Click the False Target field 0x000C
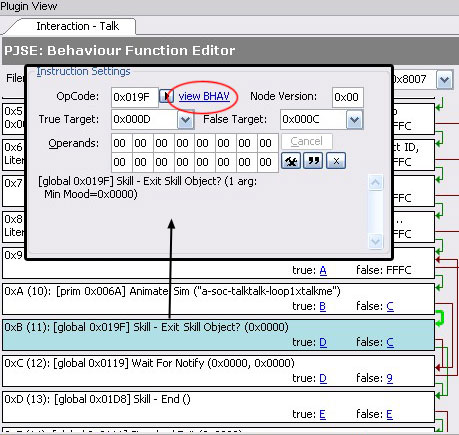The width and height of the screenshot is (459, 435). tap(314, 119)
